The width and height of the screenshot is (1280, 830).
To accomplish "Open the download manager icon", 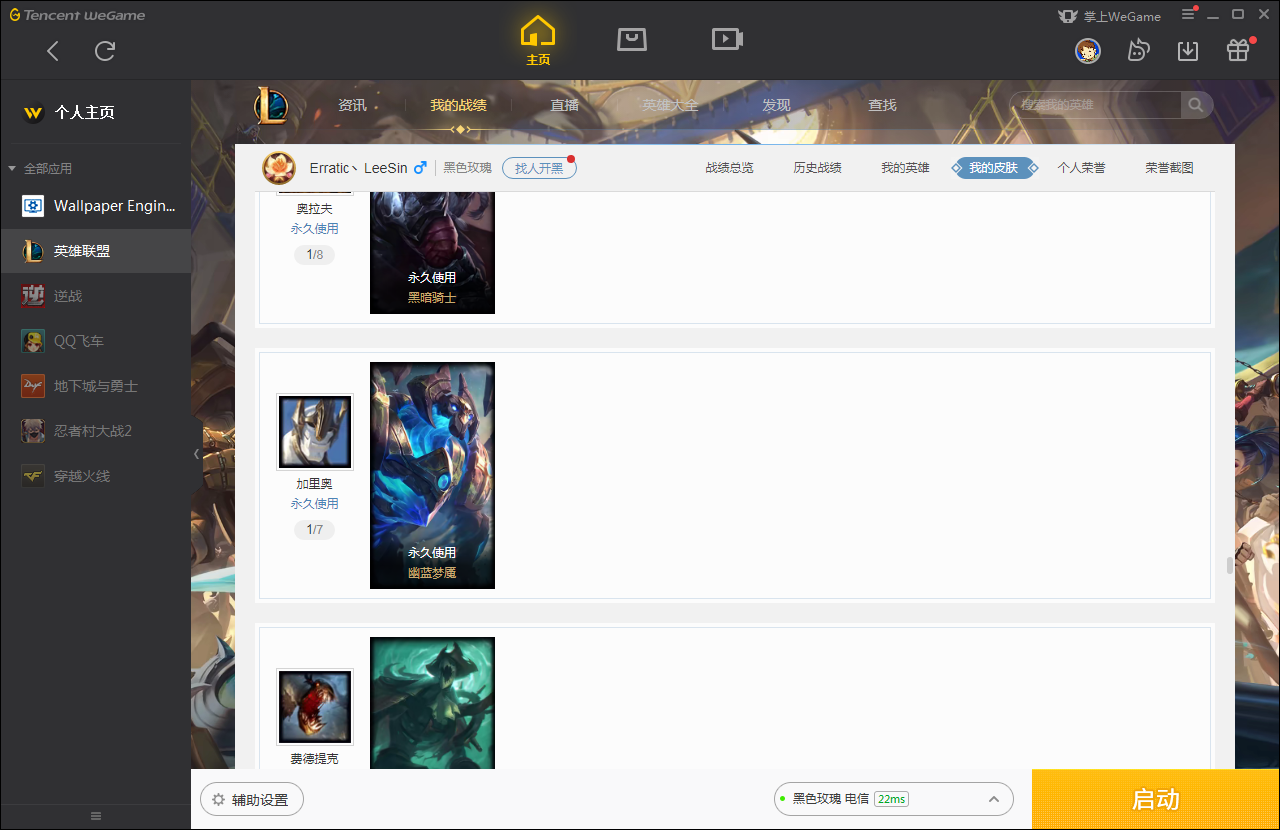I will tap(1188, 51).
